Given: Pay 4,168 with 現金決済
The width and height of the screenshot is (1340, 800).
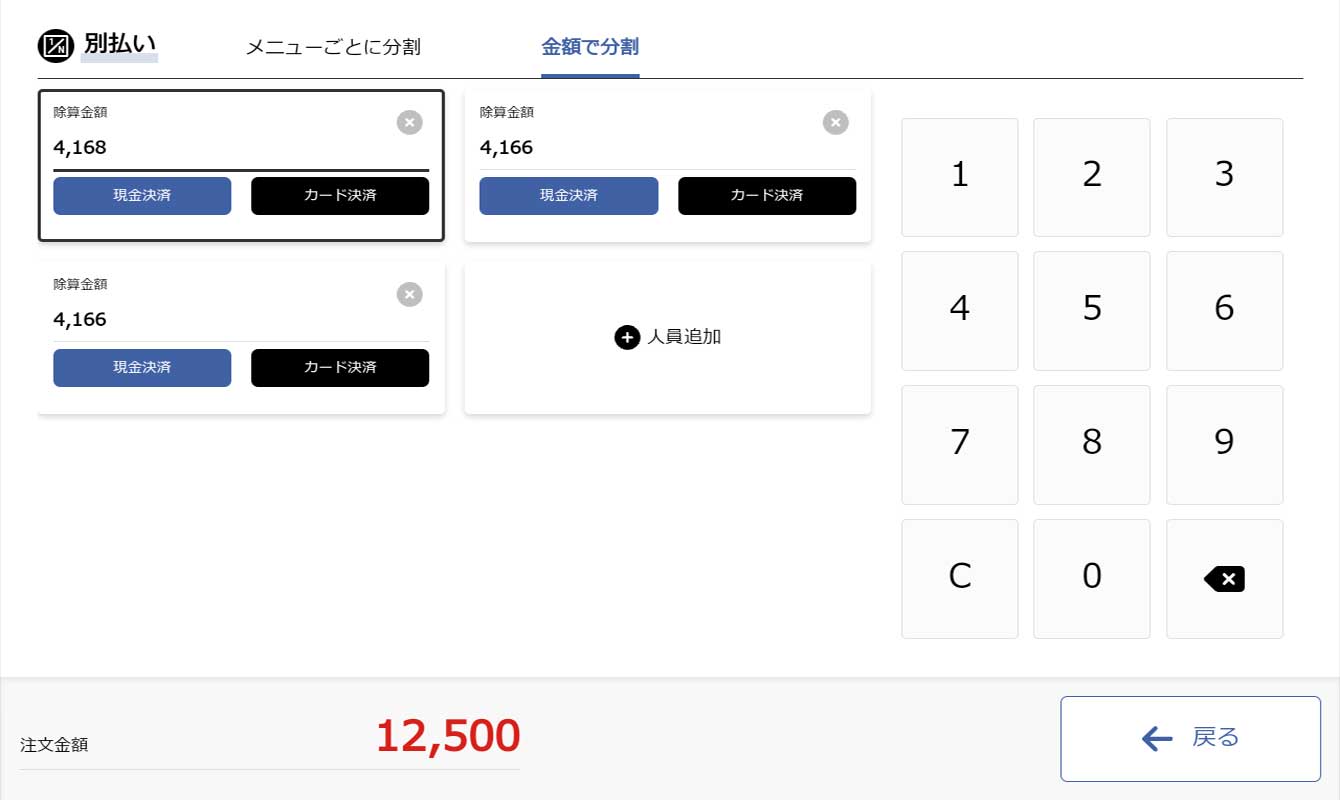Looking at the screenshot, I should pyautogui.click(x=142, y=195).
